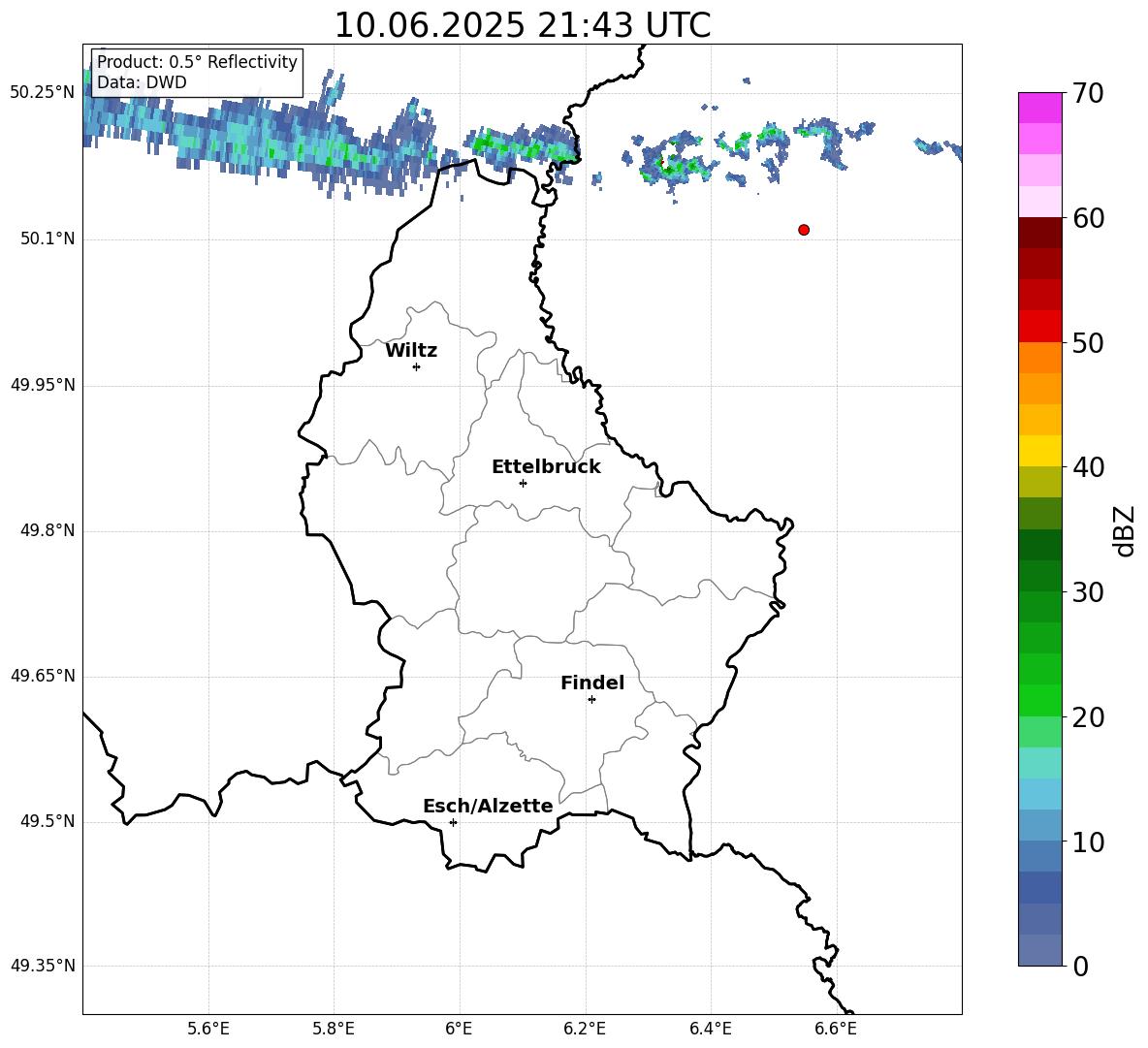Click the slate blue bottom colorbar segment
Image resolution: width=1148 pixels, height=1048 pixels.
[1039, 950]
